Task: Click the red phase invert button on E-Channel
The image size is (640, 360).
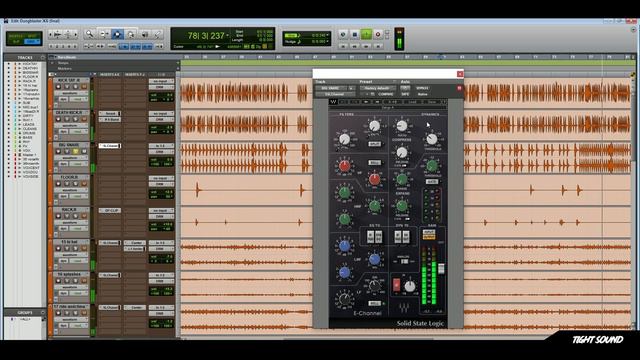Action: pyautogui.click(x=396, y=284)
